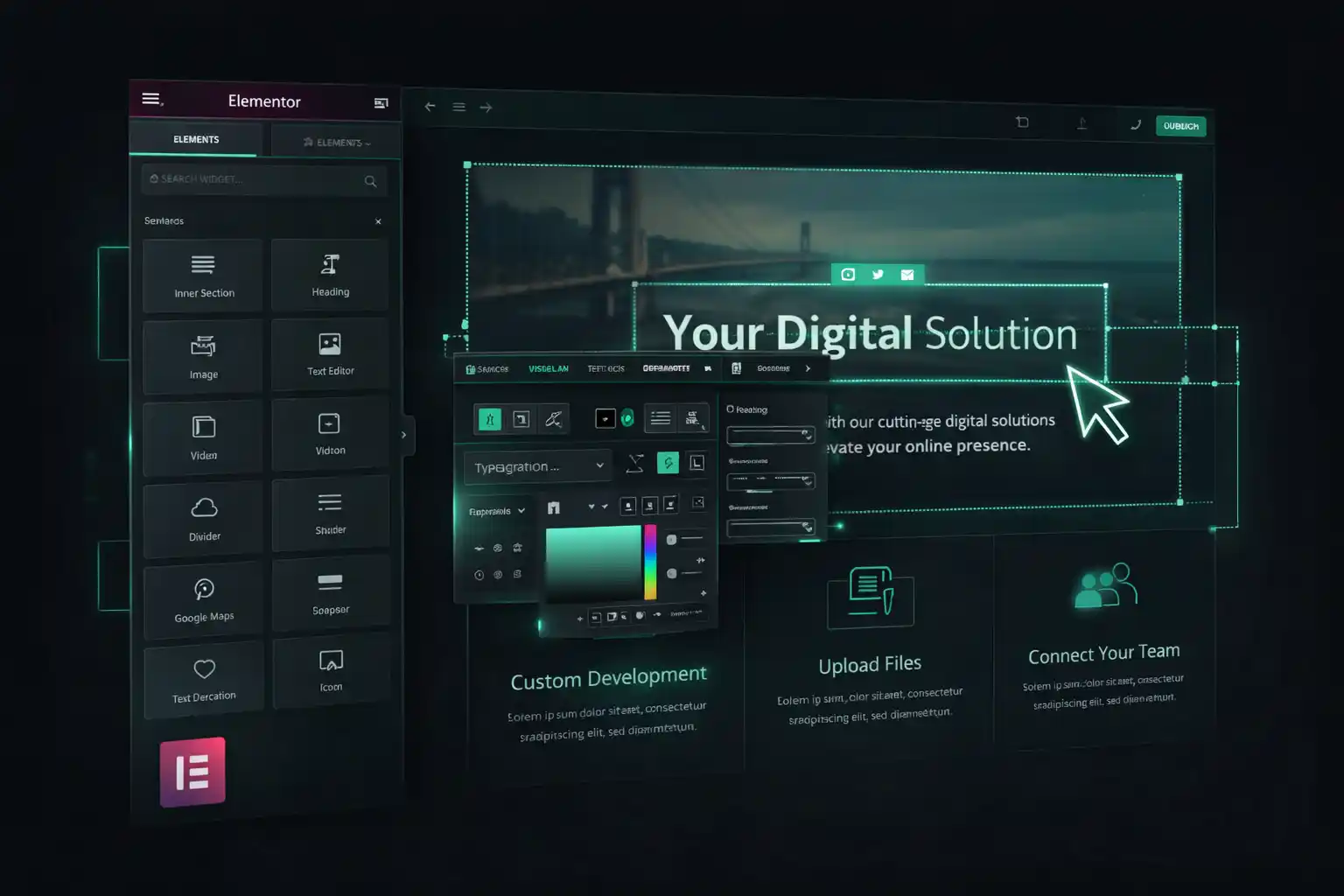Click the Search Widget input field
The image size is (1344, 896).
pos(263,179)
